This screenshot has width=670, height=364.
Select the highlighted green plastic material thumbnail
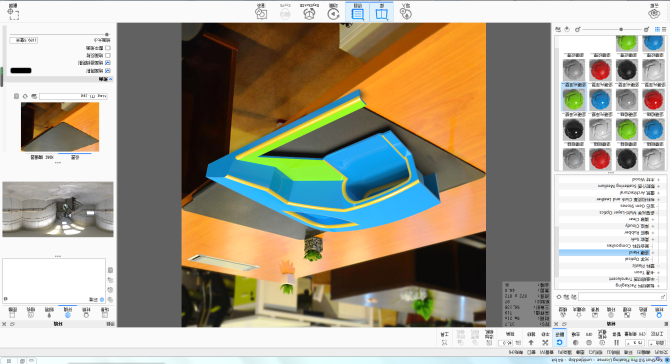[x=573, y=99]
